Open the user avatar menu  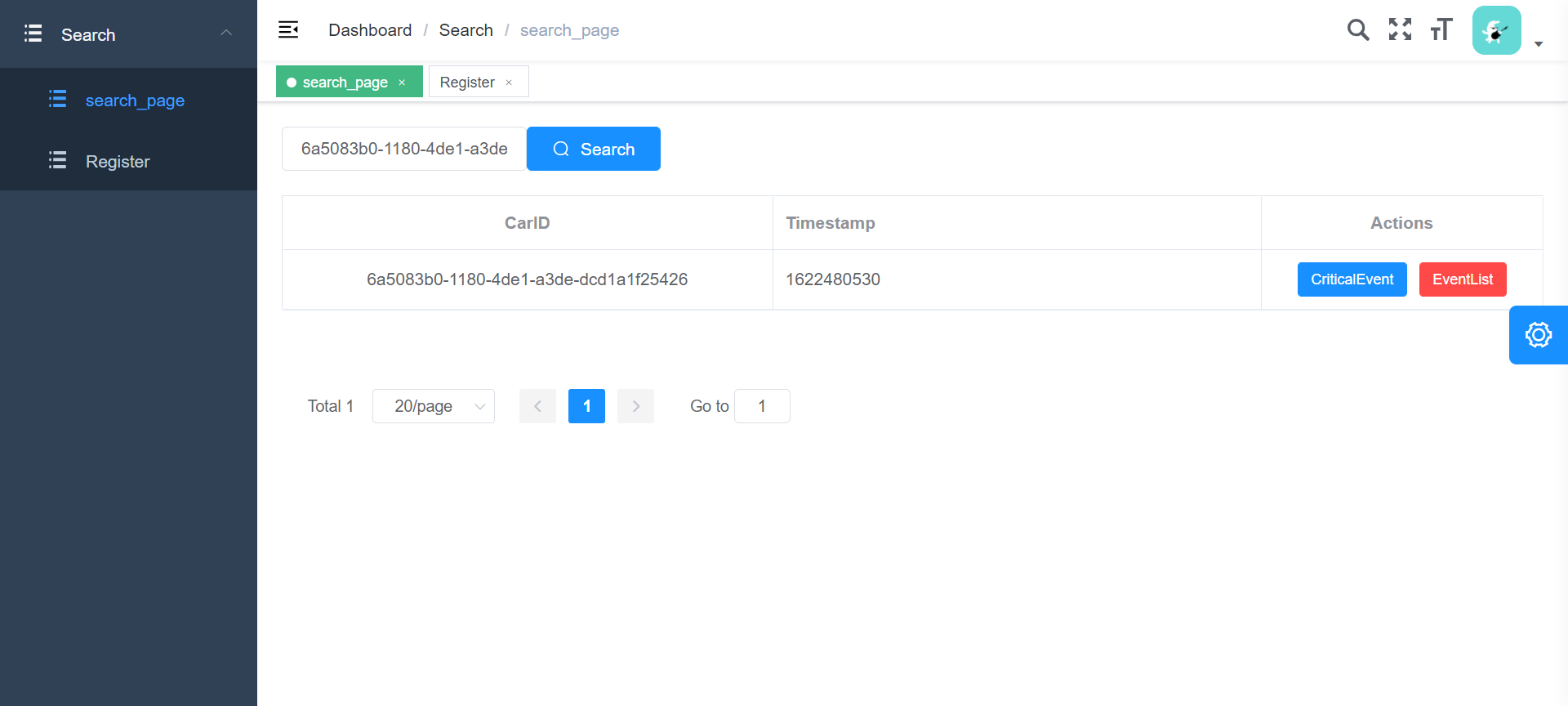(x=1496, y=30)
